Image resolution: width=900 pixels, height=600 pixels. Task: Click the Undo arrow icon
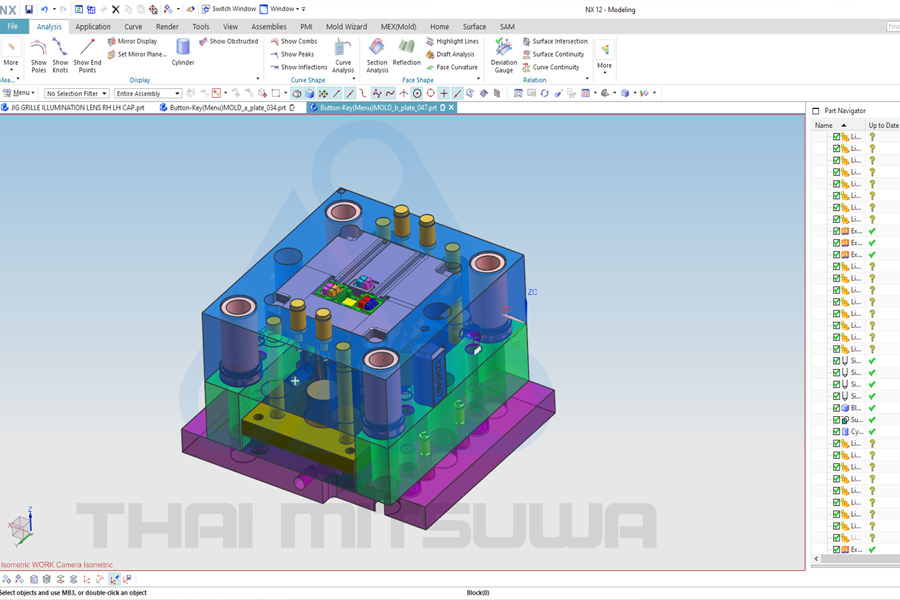(44, 9)
